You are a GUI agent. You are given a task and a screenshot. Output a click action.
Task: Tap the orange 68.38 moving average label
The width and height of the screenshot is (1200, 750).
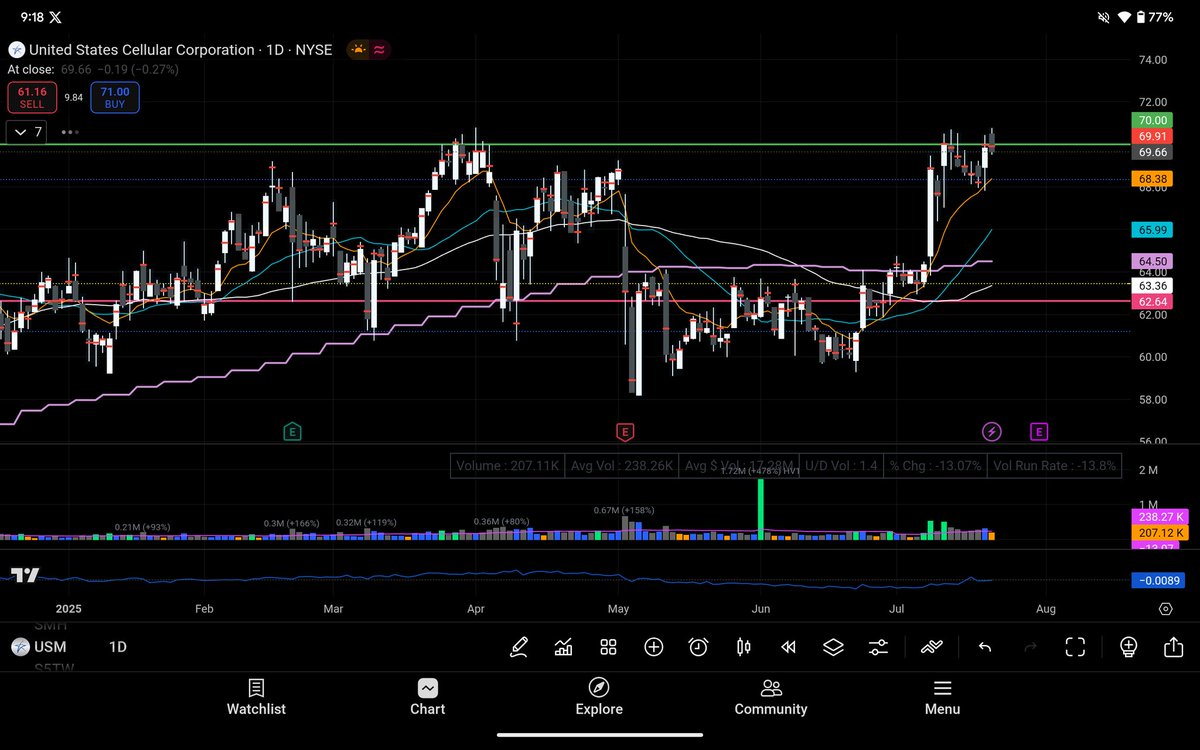click(1152, 179)
